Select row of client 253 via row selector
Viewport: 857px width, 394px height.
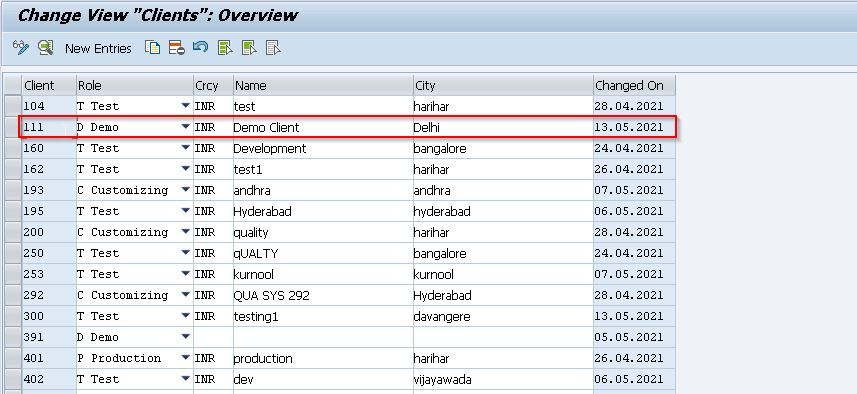click(13, 274)
